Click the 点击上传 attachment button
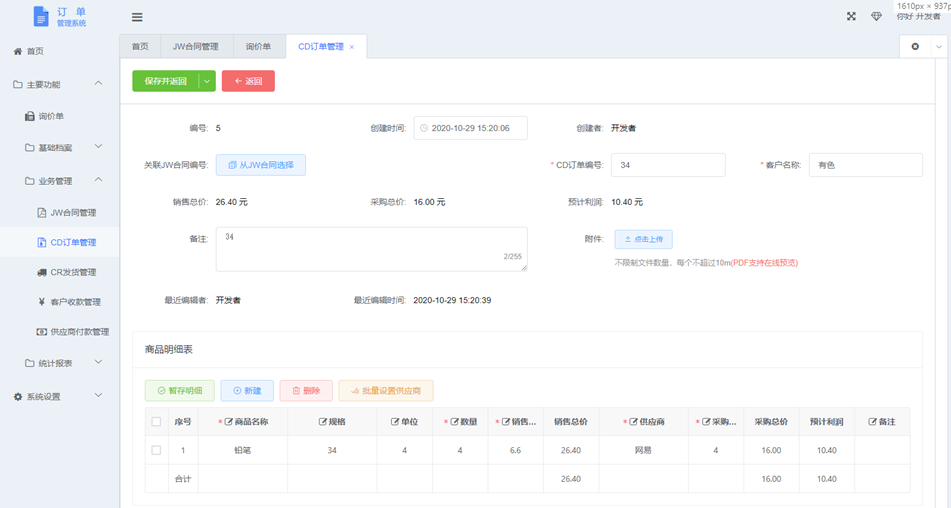The width and height of the screenshot is (951, 508). click(x=644, y=239)
